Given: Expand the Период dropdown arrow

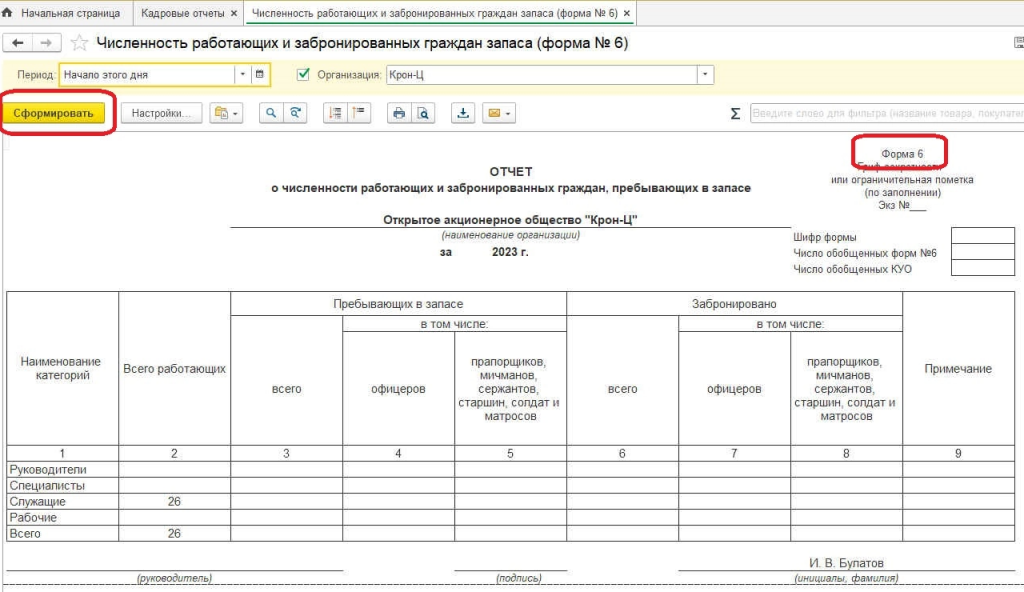Looking at the screenshot, I should click(242, 74).
